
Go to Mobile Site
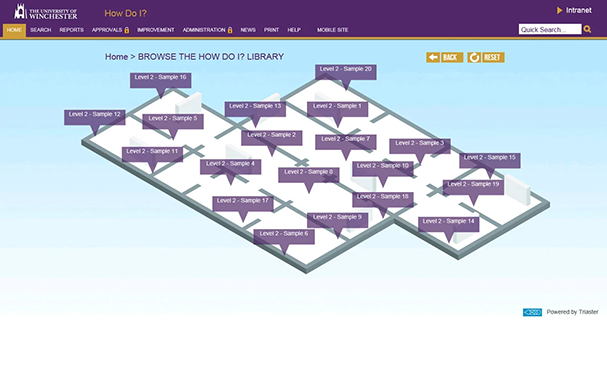(x=333, y=30)
